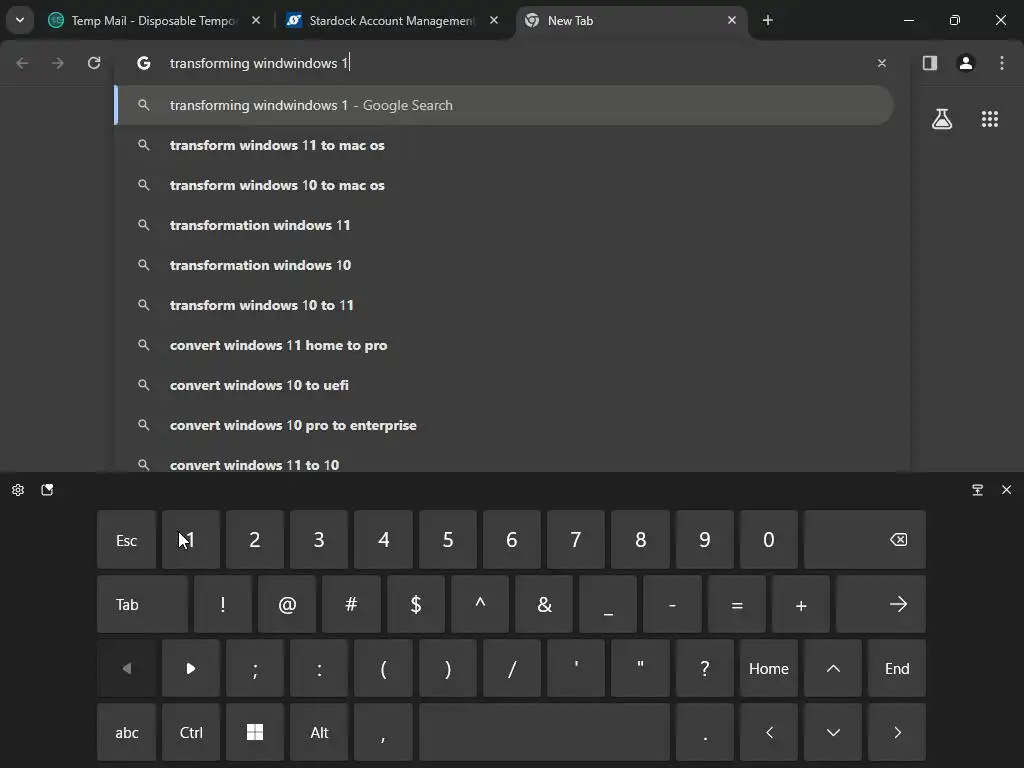
Task: Select suggestion 'transform windows 10 to 11'
Action: coord(504,305)
